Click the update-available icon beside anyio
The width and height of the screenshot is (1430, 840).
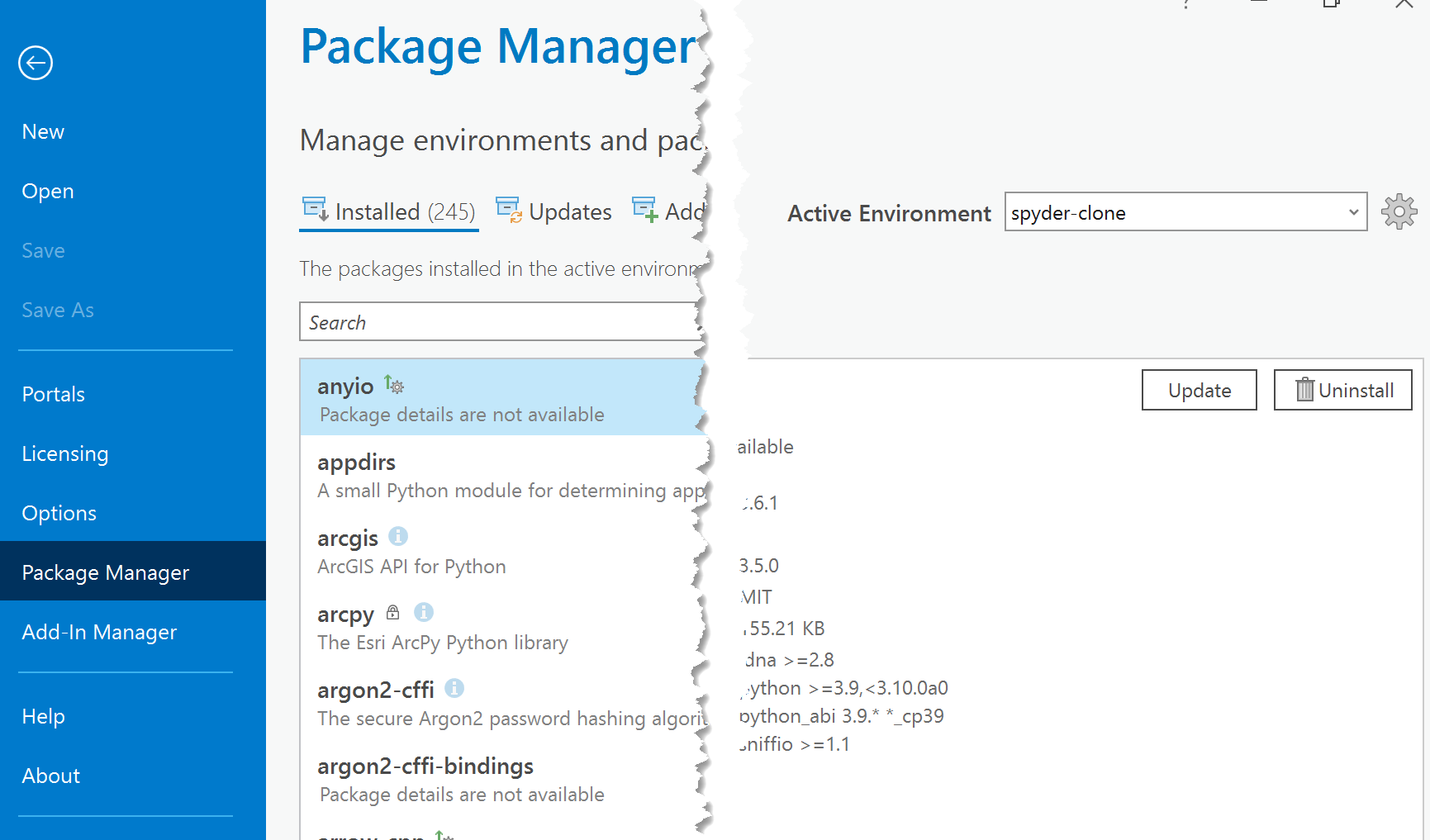(394, 385)
